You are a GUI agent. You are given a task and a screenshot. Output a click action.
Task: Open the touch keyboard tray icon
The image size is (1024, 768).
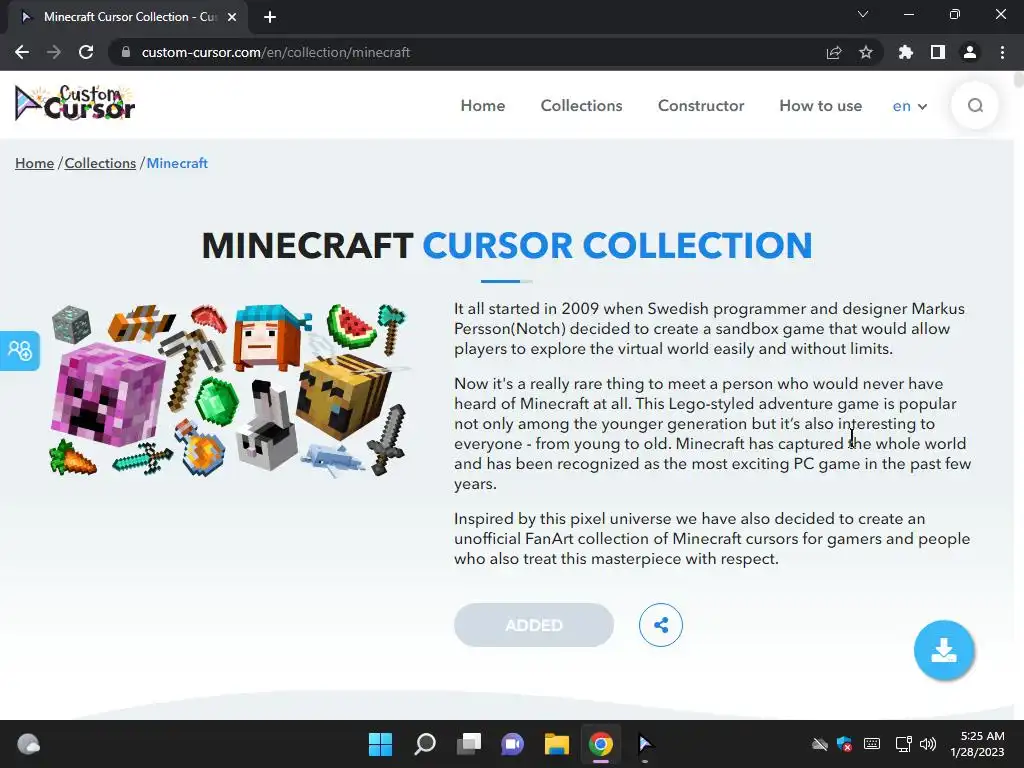872,744
